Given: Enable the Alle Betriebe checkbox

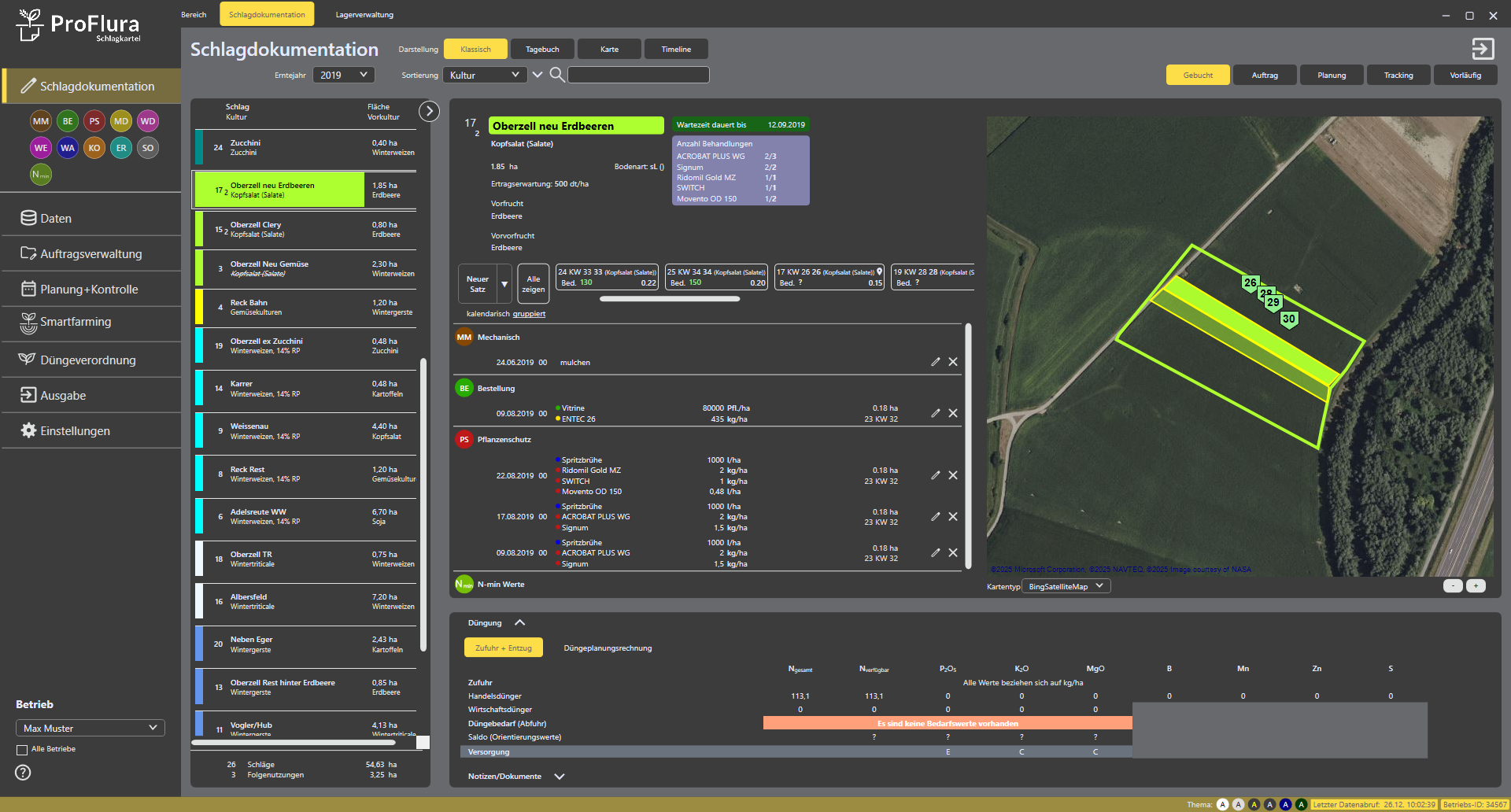Looking at the screenshot, I should pos(22,750).
